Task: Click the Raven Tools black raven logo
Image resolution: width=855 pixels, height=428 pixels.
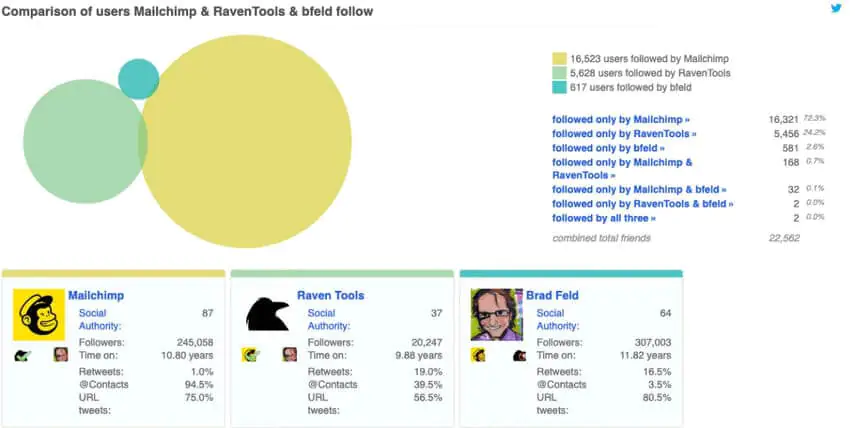Action: click(267, 314)
